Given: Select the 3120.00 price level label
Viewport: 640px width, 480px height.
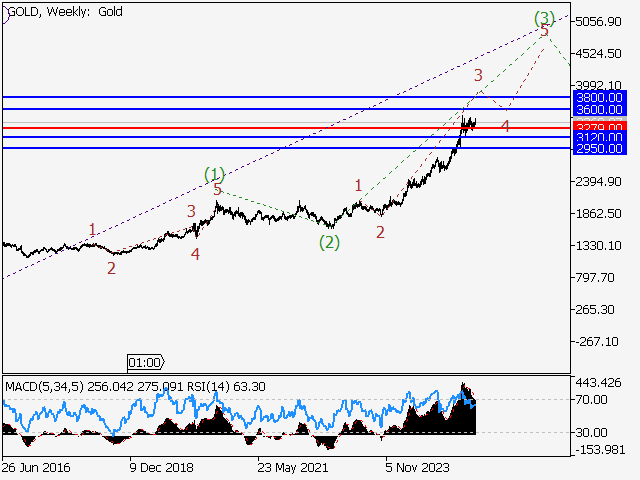Looking at the screenshot, I should point(600,137).
